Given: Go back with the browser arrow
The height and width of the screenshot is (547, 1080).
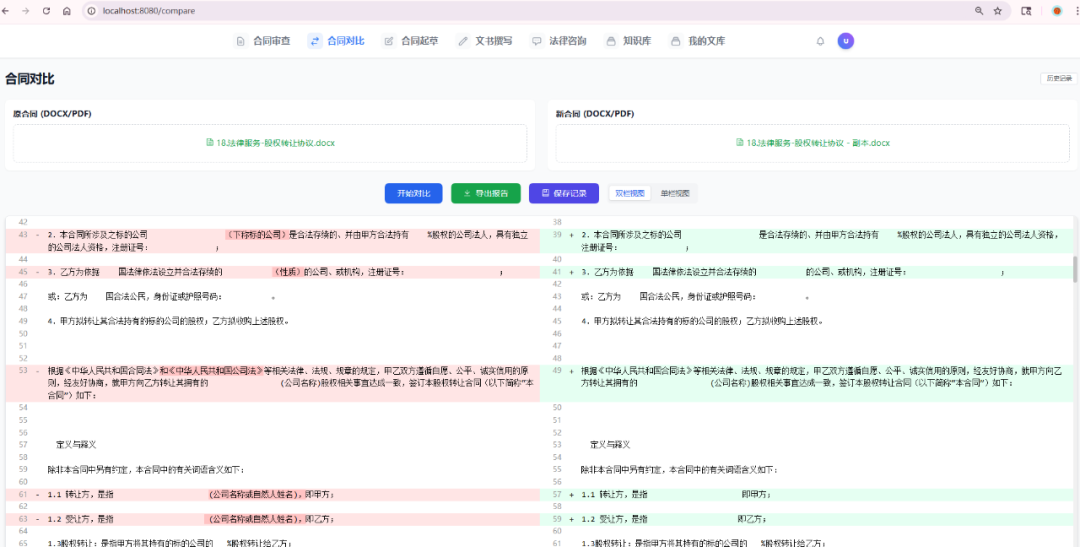Looking at the screenshot, I should pos(8,11).
